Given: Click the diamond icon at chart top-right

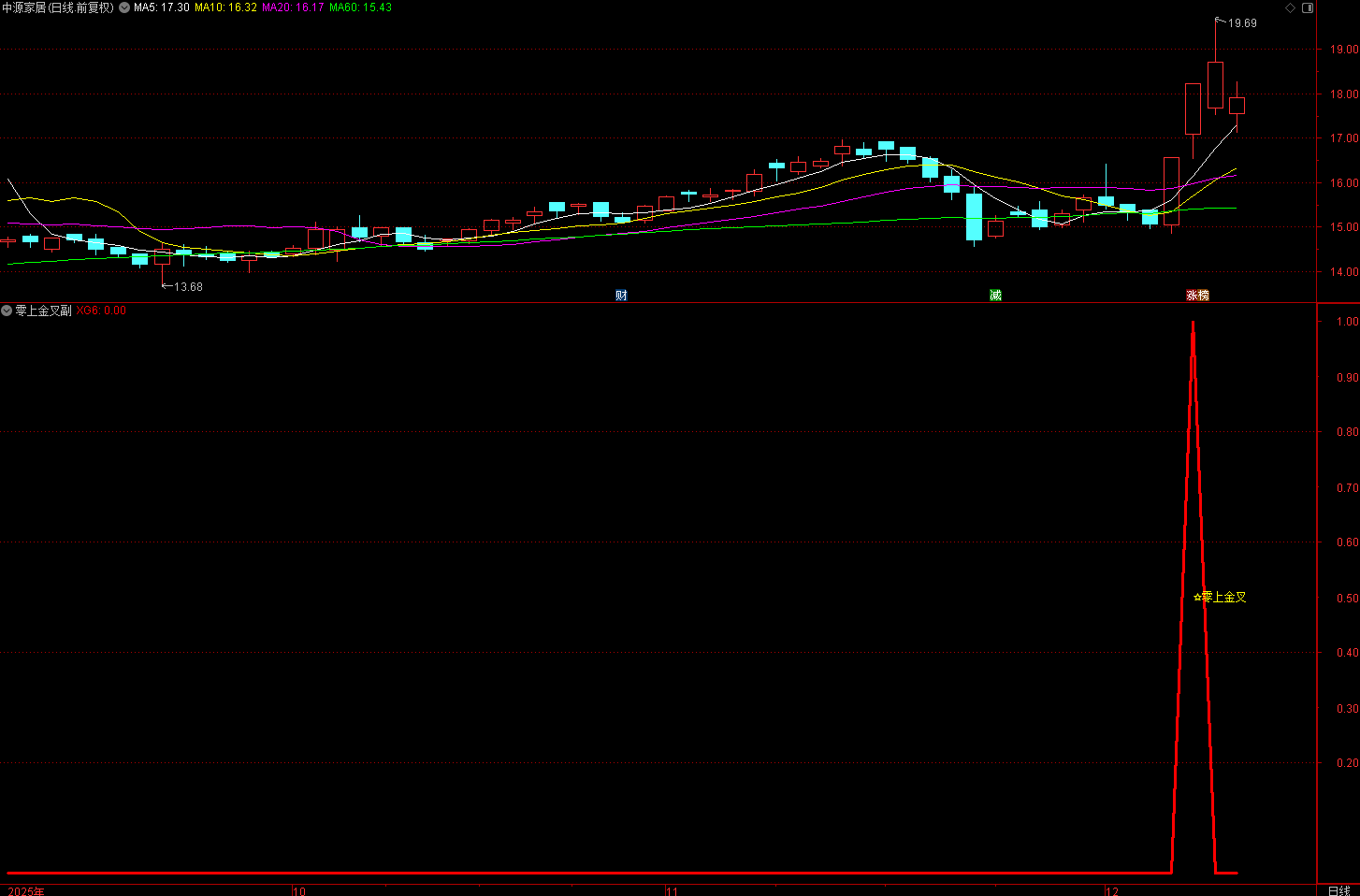Looking at the screenshot, I should 1290,7.
